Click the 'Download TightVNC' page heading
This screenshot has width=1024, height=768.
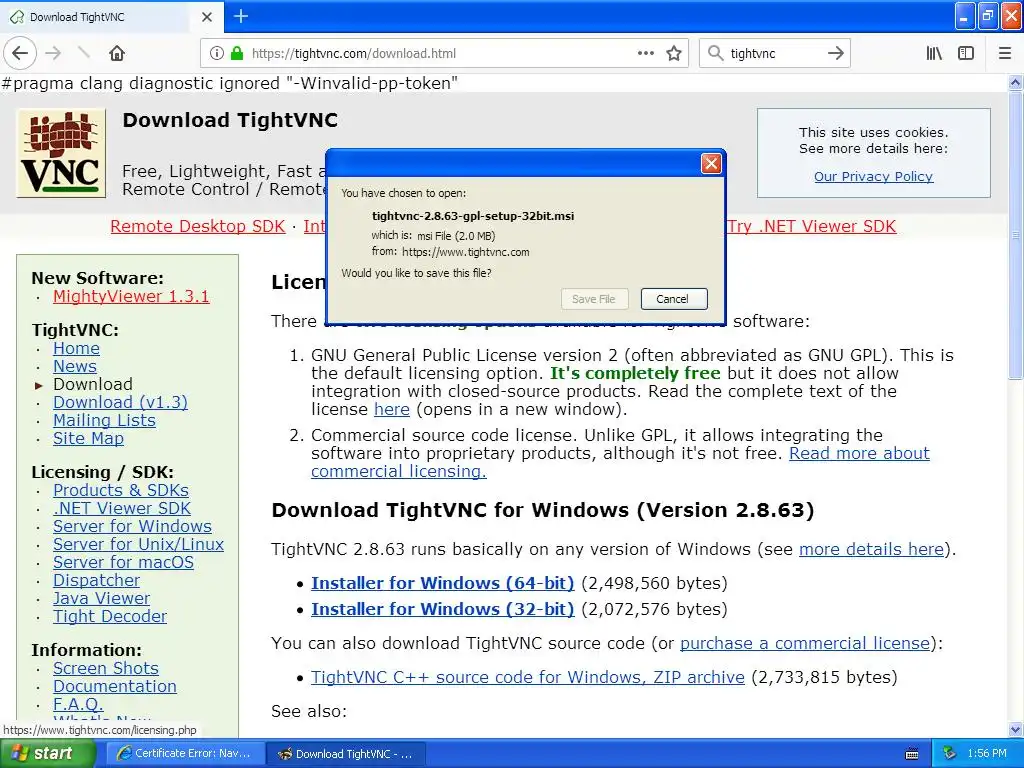[230, 120]
